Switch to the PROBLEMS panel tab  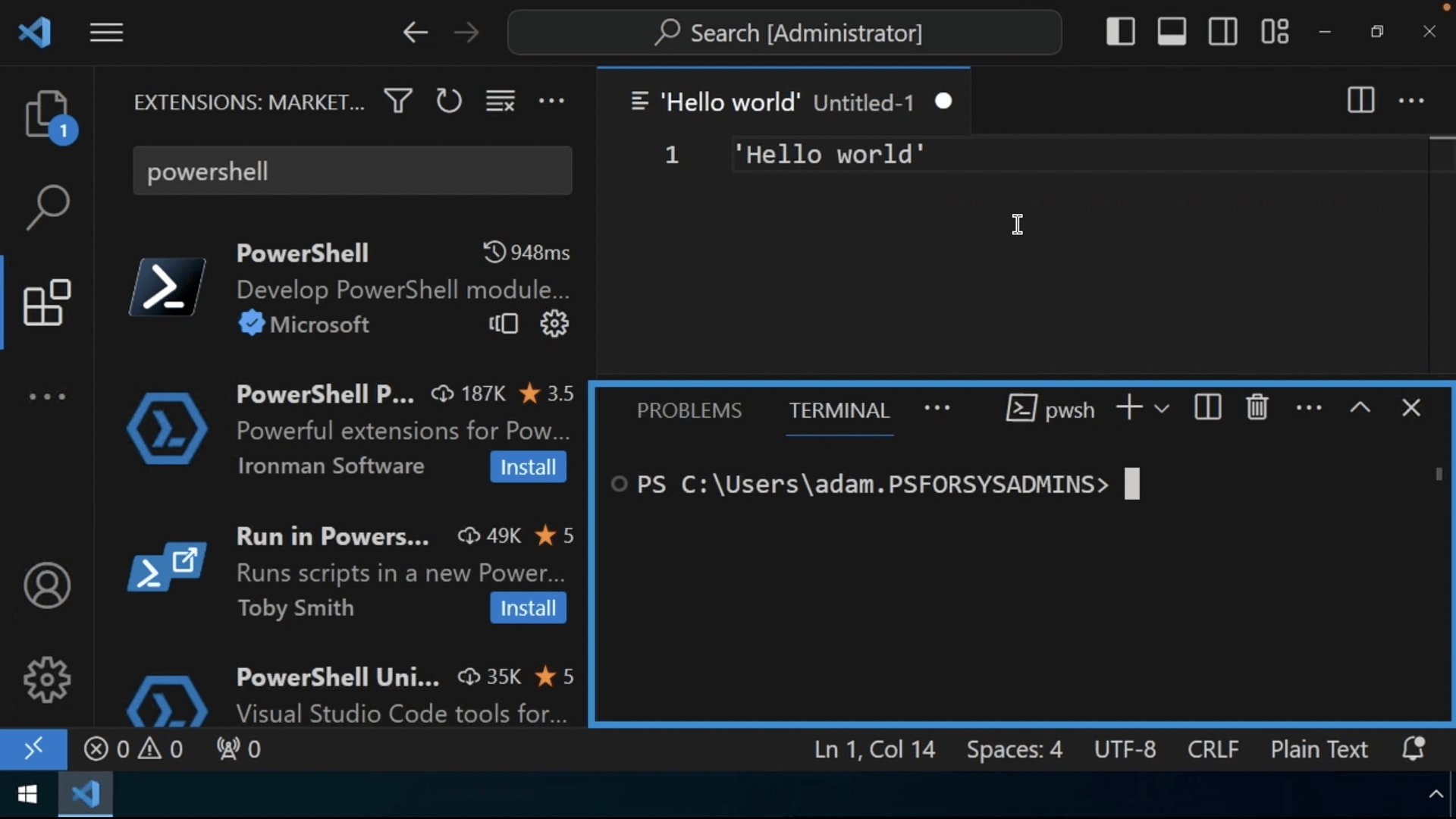point(689,410)
